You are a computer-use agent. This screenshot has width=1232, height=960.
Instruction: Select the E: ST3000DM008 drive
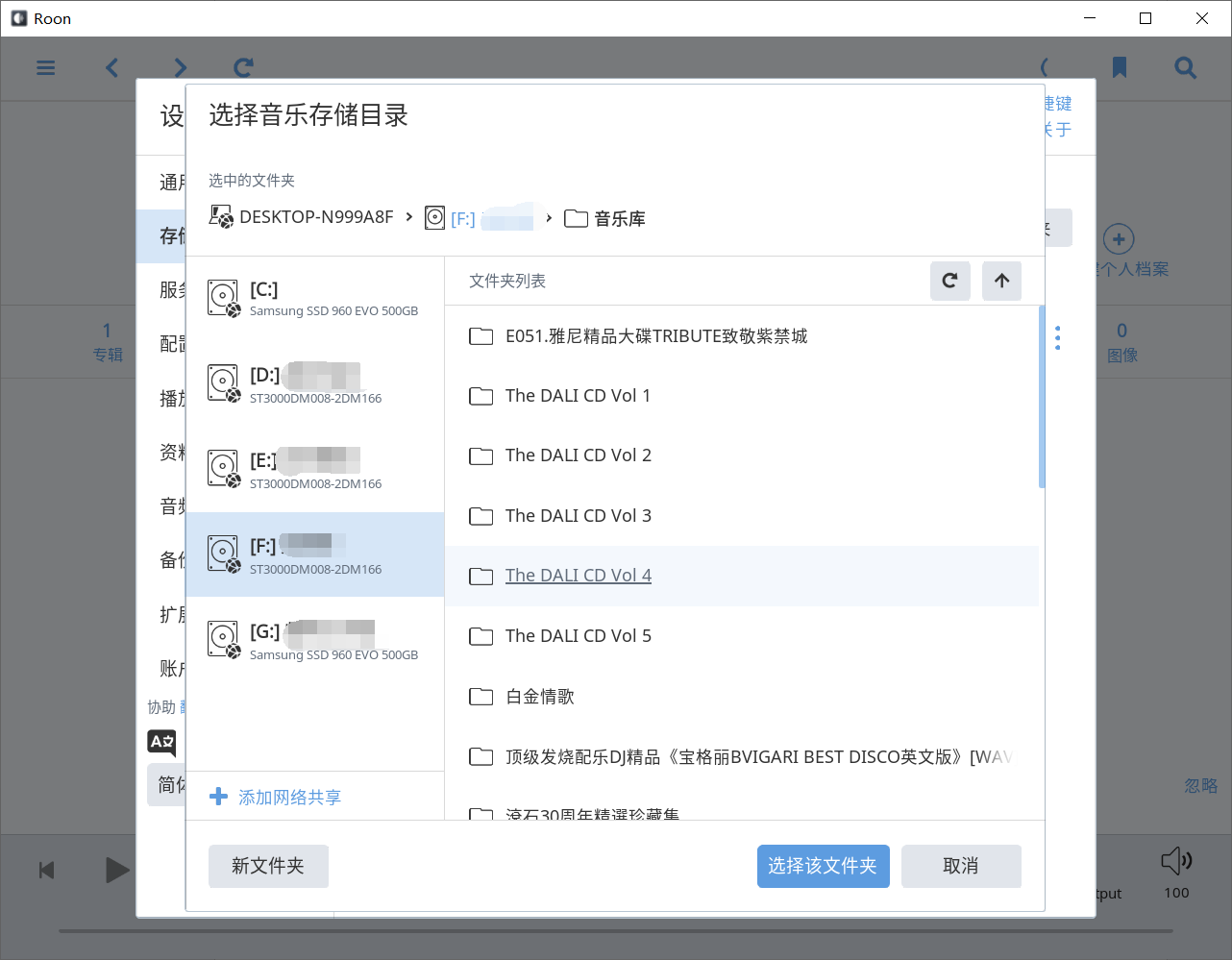point(314,469)
